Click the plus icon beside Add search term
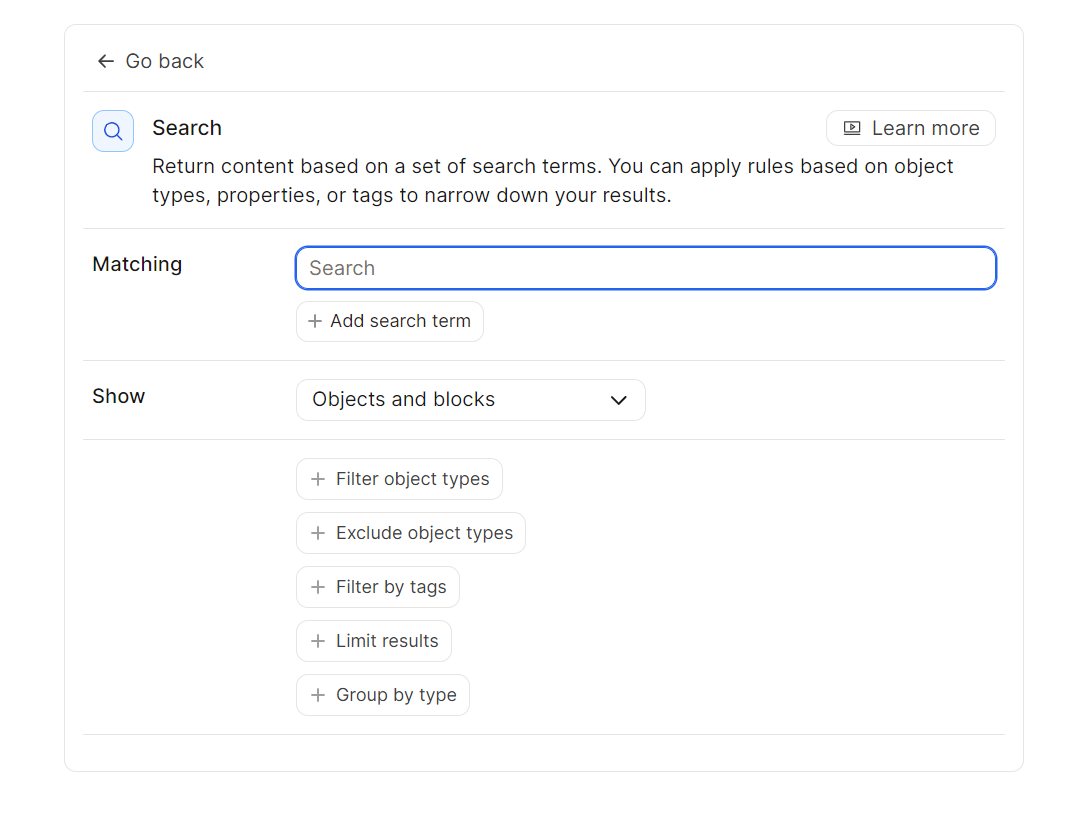 pos(315,321)
